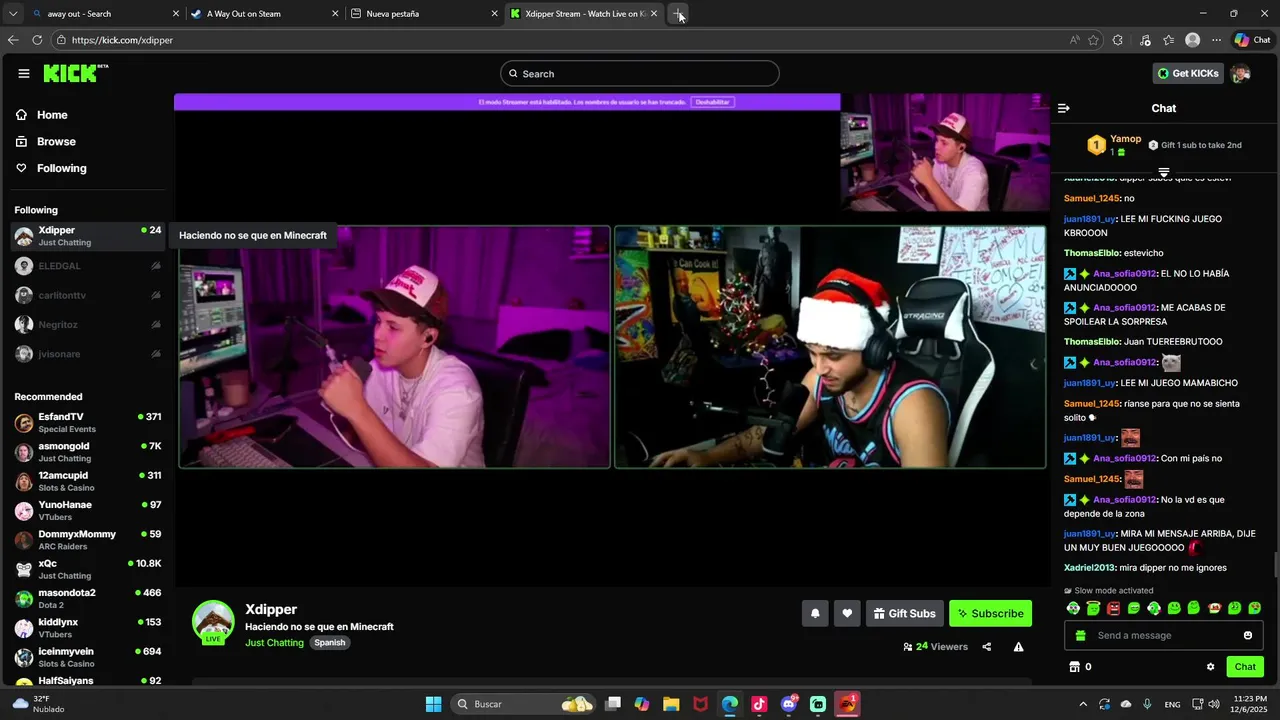Click the share stream icon
Viewport: 1280px width, 720px height.
tap(986, 647)
